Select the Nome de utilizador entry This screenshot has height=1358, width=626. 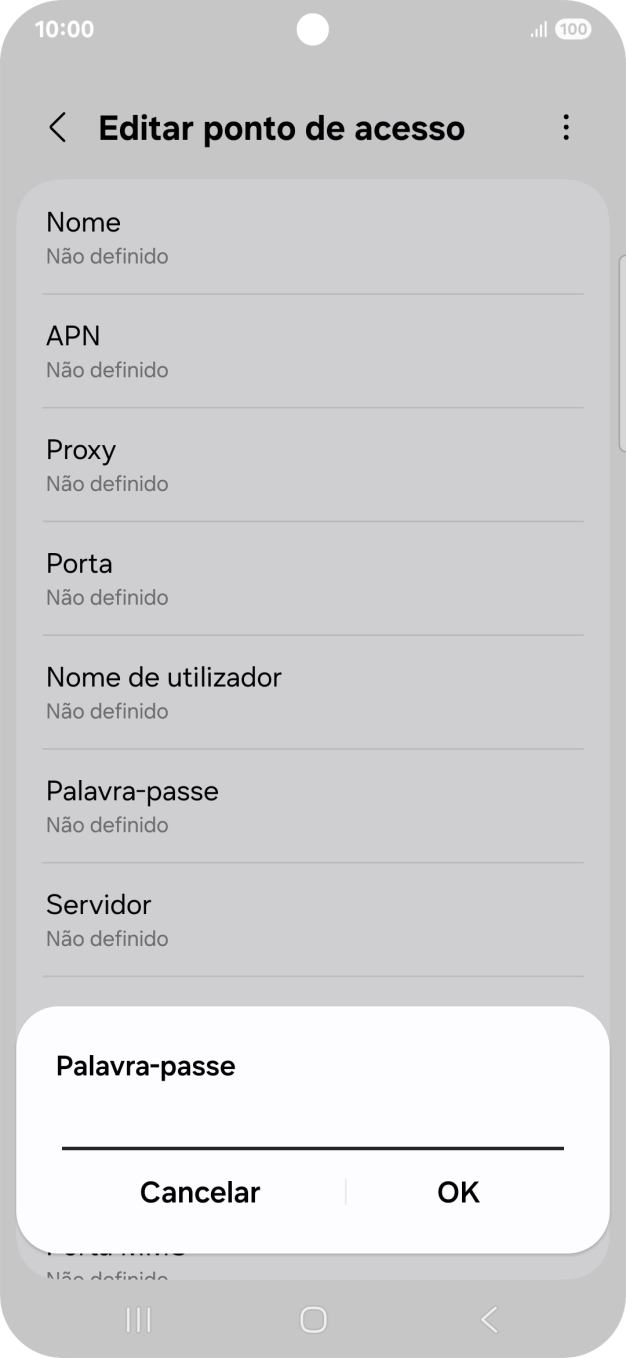coord(313,692)
